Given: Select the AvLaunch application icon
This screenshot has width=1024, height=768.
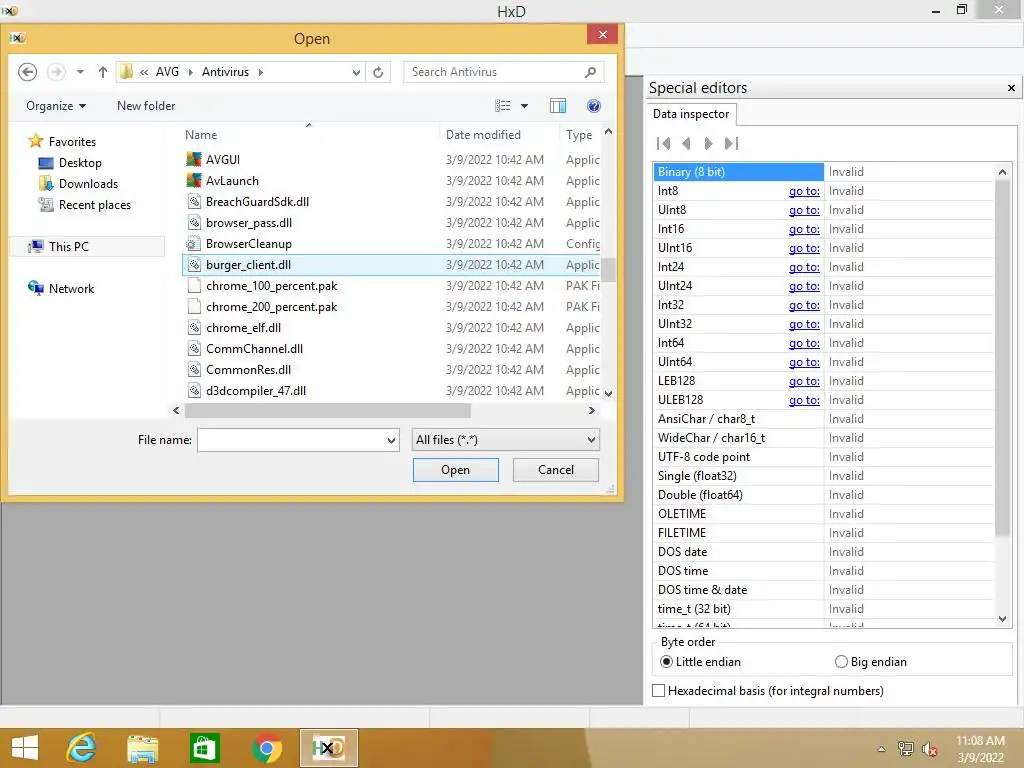Looking at the screenshot, I should (194, 180).
